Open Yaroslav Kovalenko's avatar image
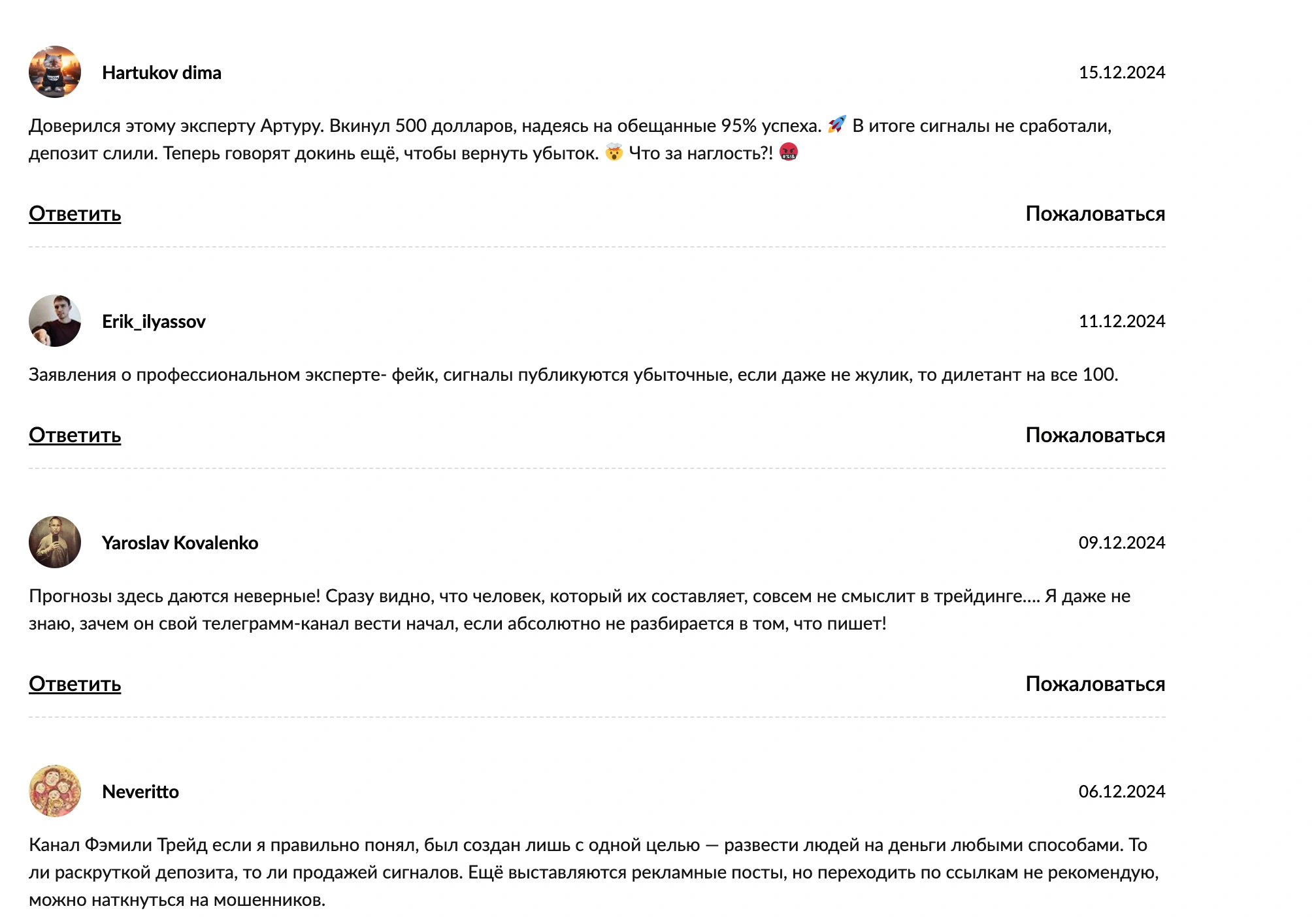1316x917 pixels. [x=55, y=542]
